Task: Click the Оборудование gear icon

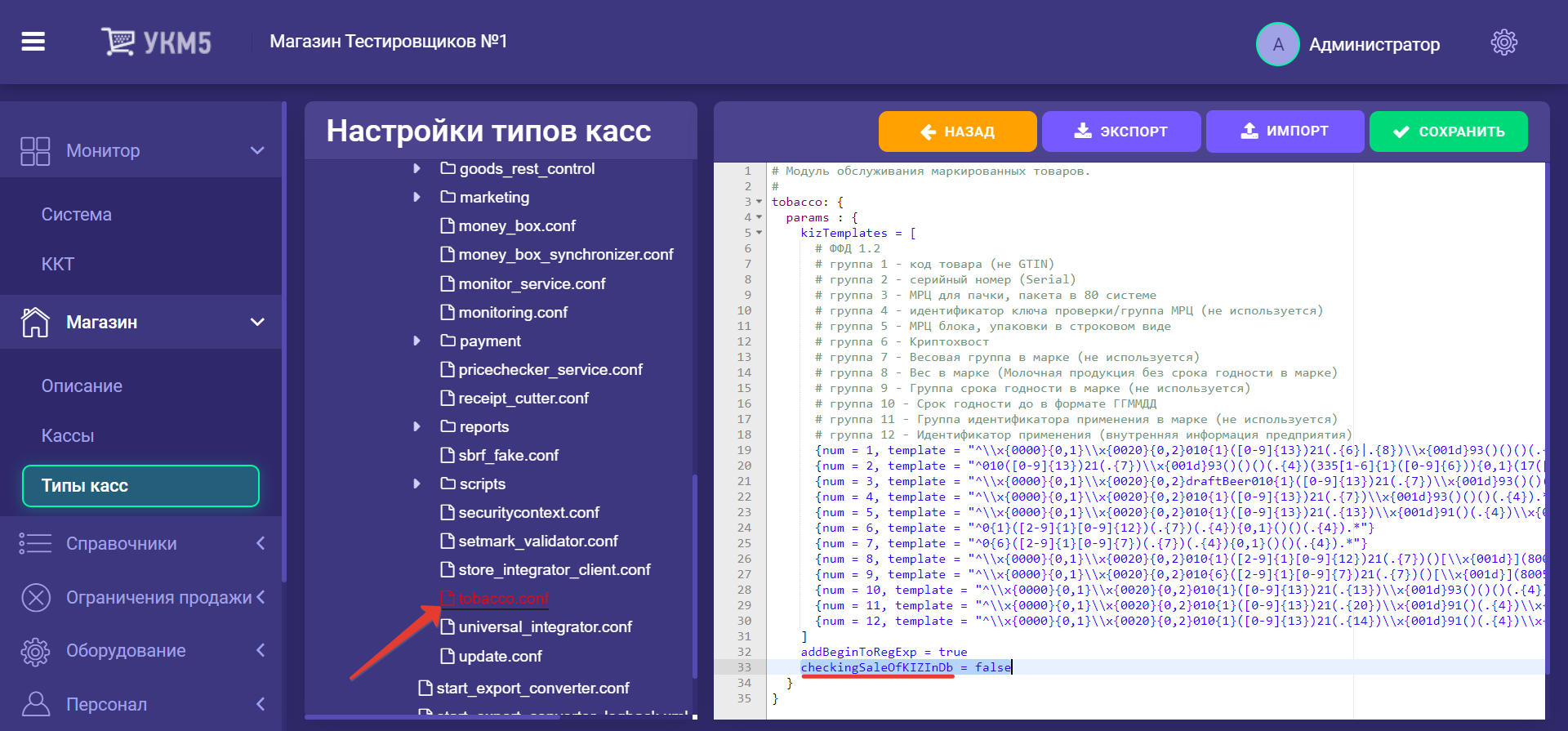Action: (35, 651)
